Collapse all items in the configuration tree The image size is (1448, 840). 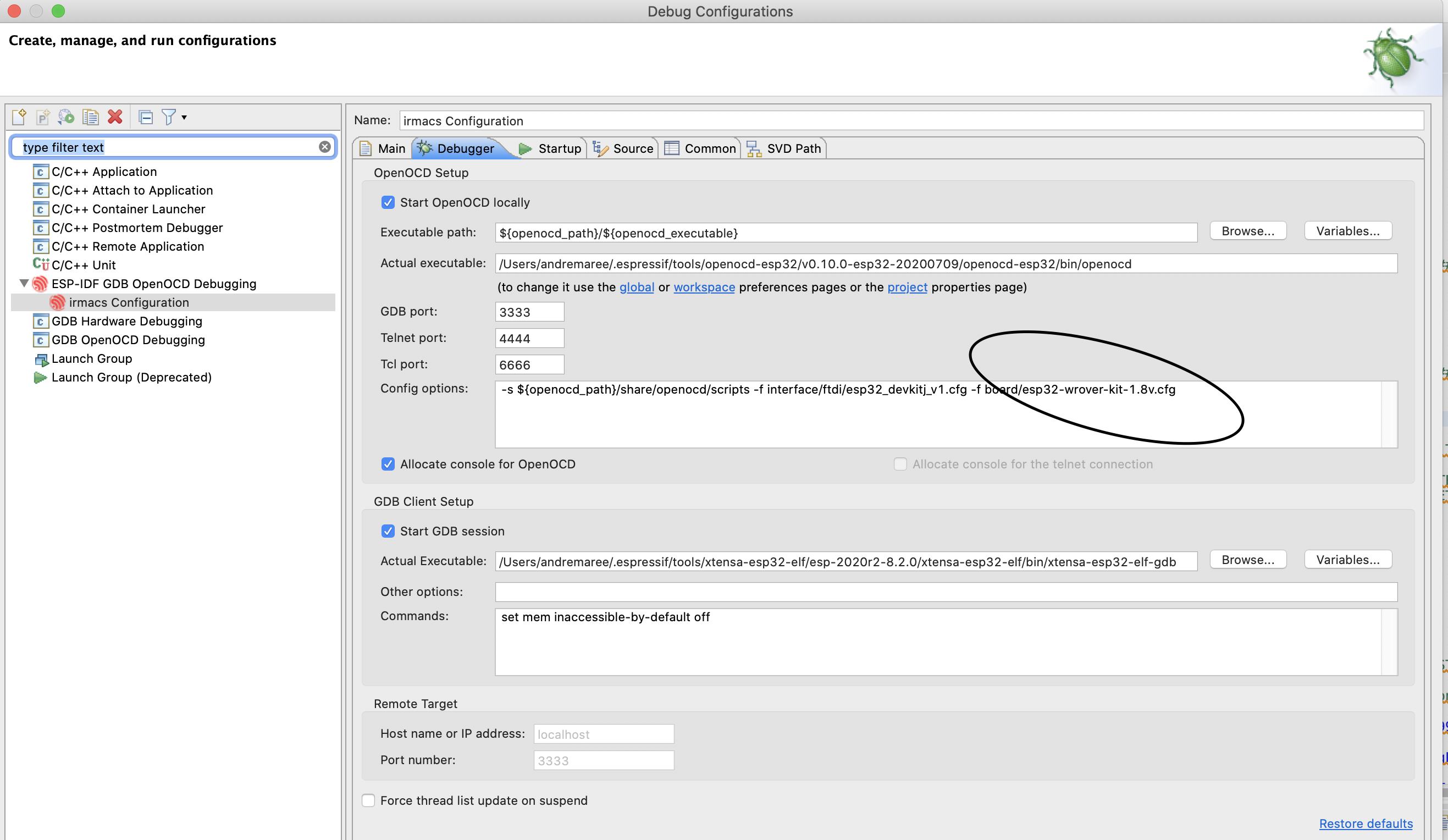[145, 117]
